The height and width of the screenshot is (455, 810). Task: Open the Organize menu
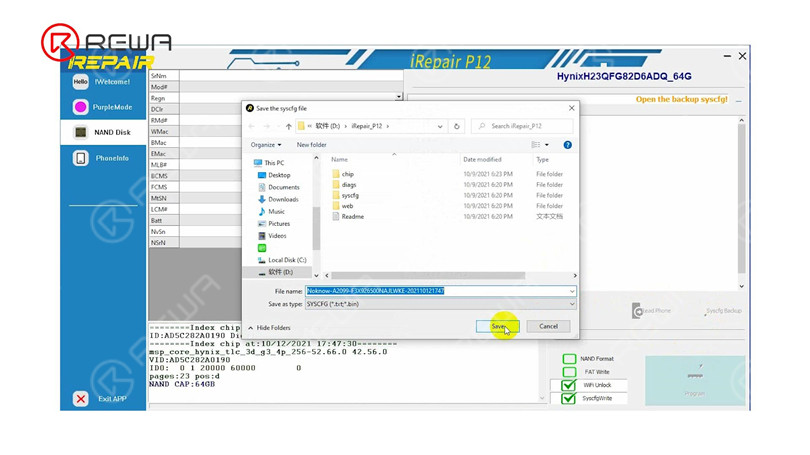[266, 145]
